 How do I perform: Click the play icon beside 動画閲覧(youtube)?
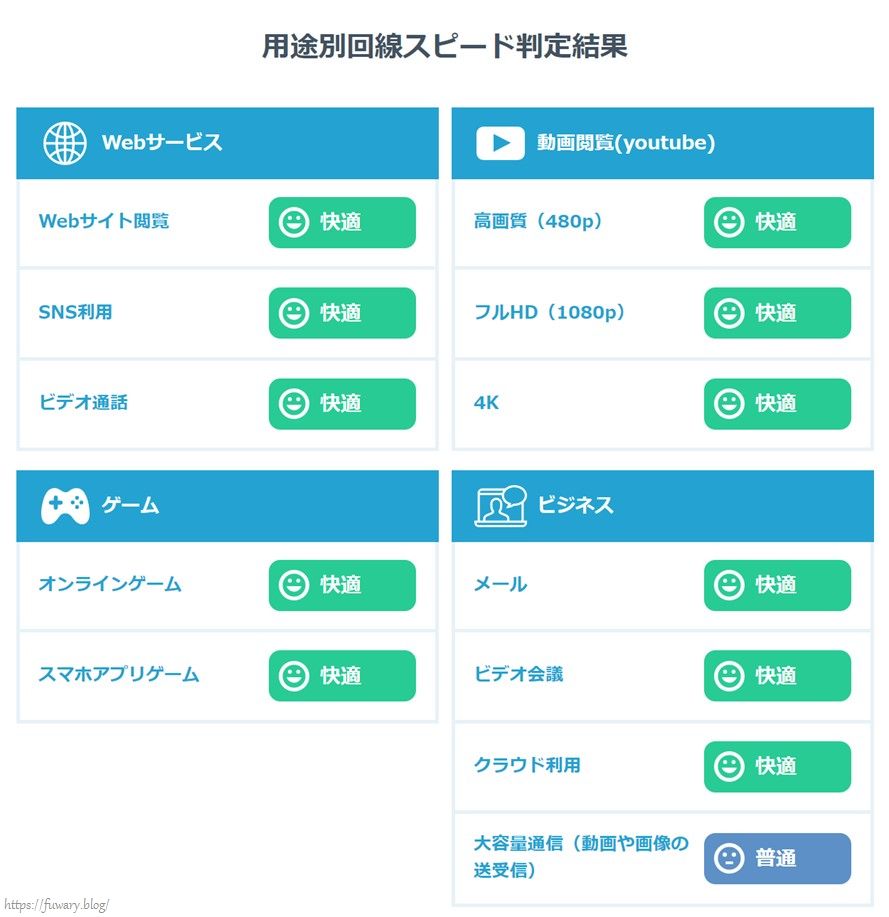pos(500,143)
